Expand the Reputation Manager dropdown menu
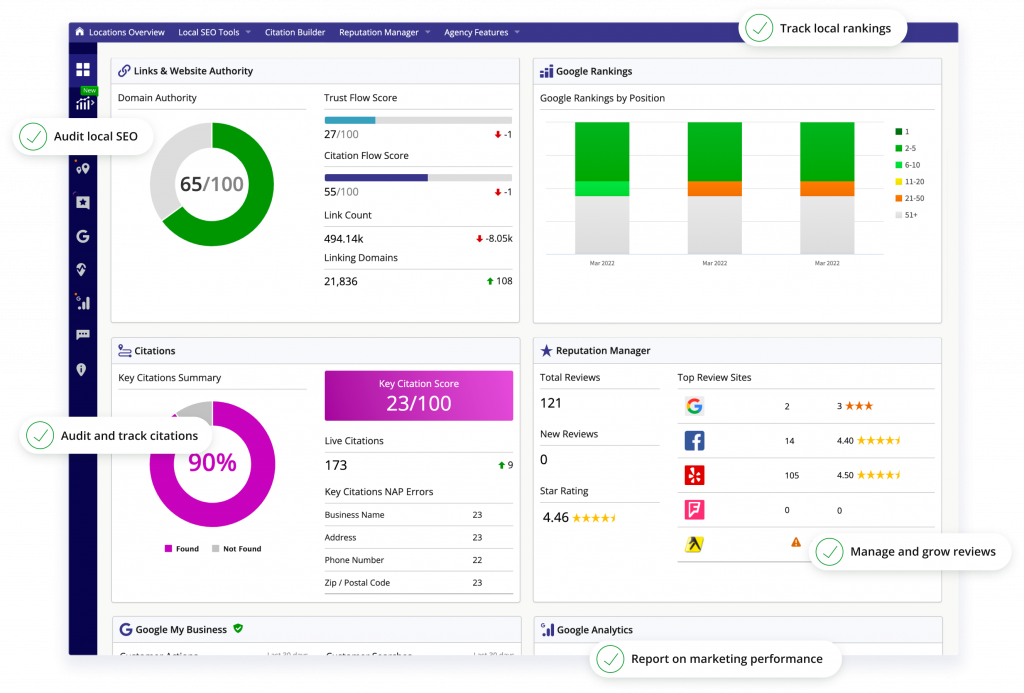 [x=385, y=32]
